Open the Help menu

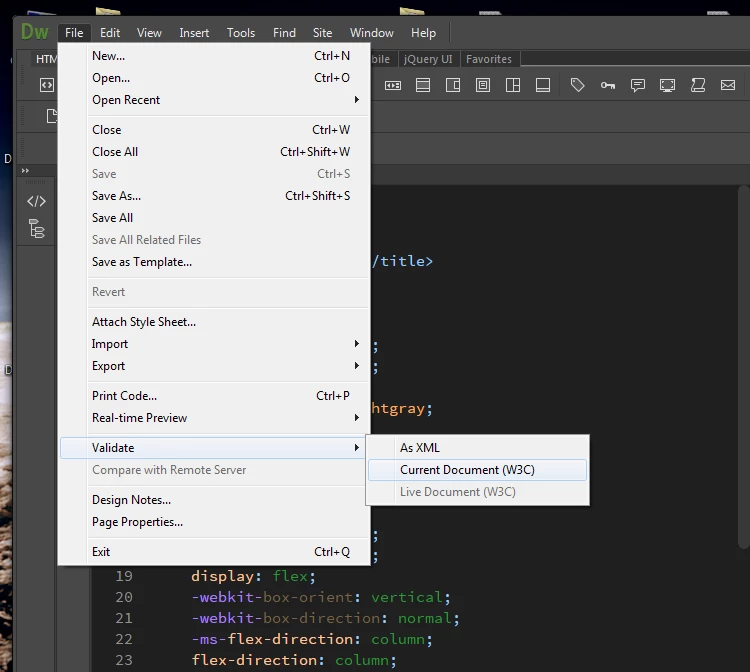click(x=423, y=33)
